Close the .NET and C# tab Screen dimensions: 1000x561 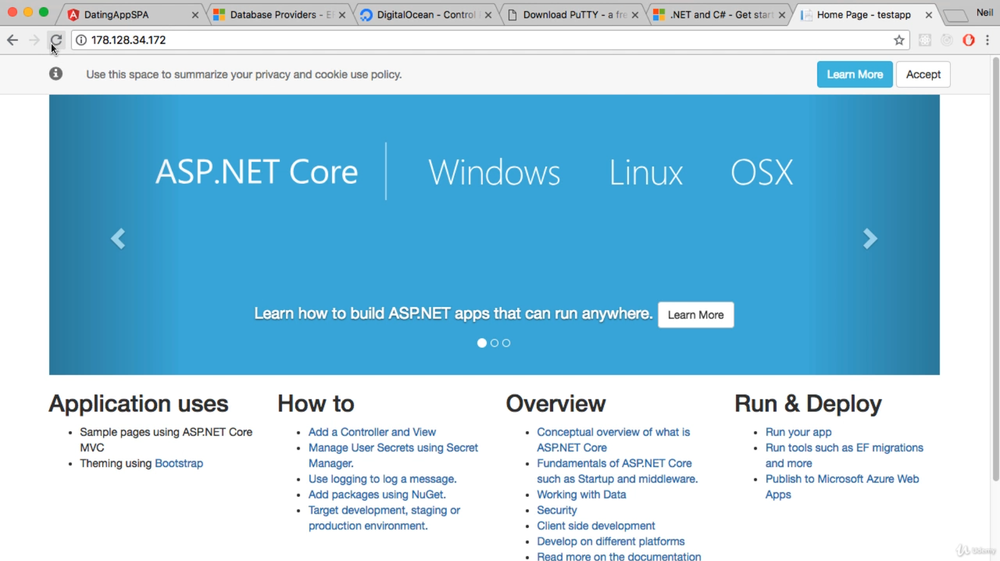click(x=782, y=15)
